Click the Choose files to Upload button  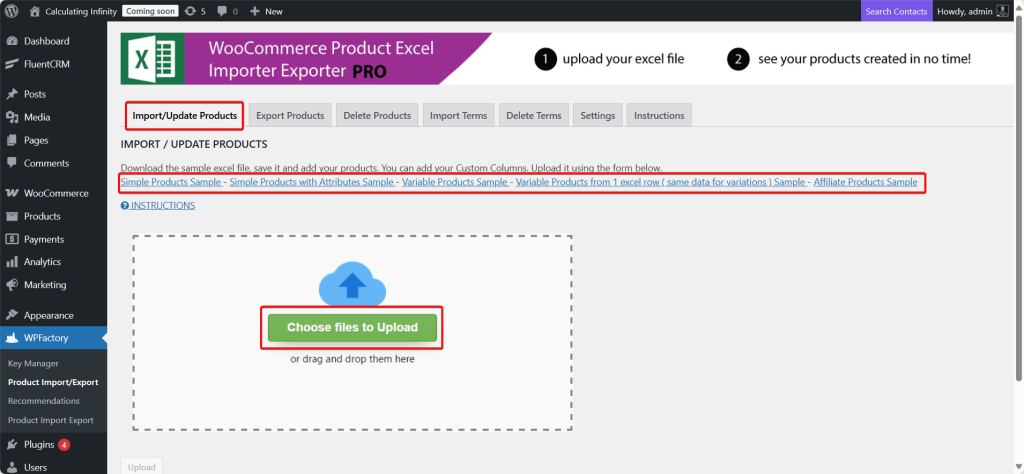(352, 327)
